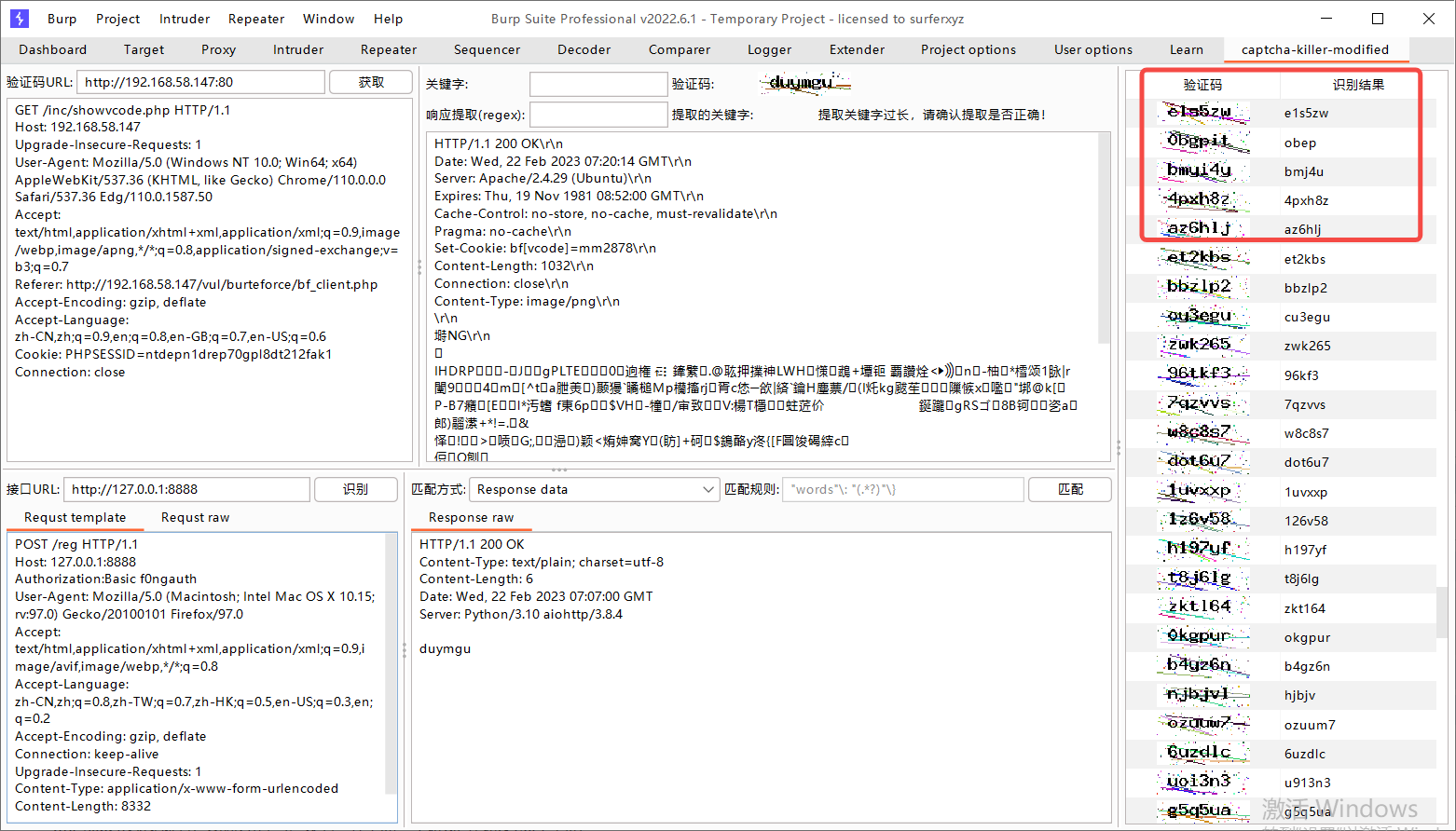Viewport: 1456px width, 831px height.
Task: Switch to the User options tab
Action: (1093, 49)
